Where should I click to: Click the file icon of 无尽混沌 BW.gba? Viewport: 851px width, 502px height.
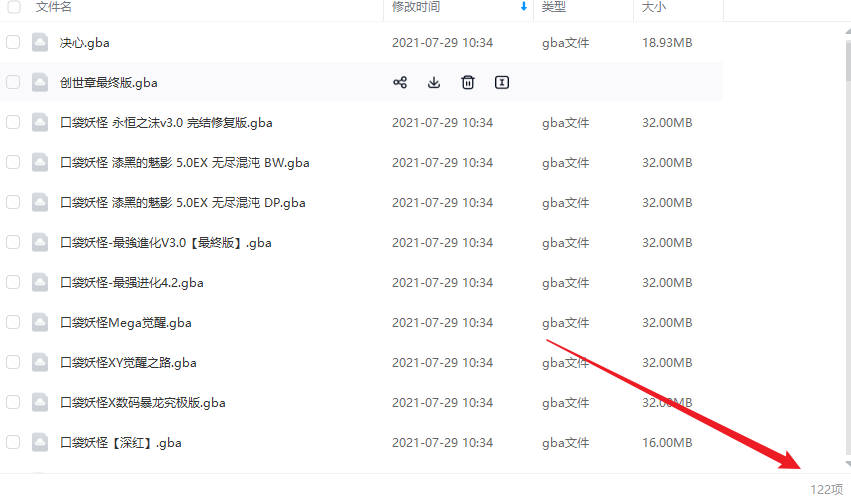coord(40,162)
